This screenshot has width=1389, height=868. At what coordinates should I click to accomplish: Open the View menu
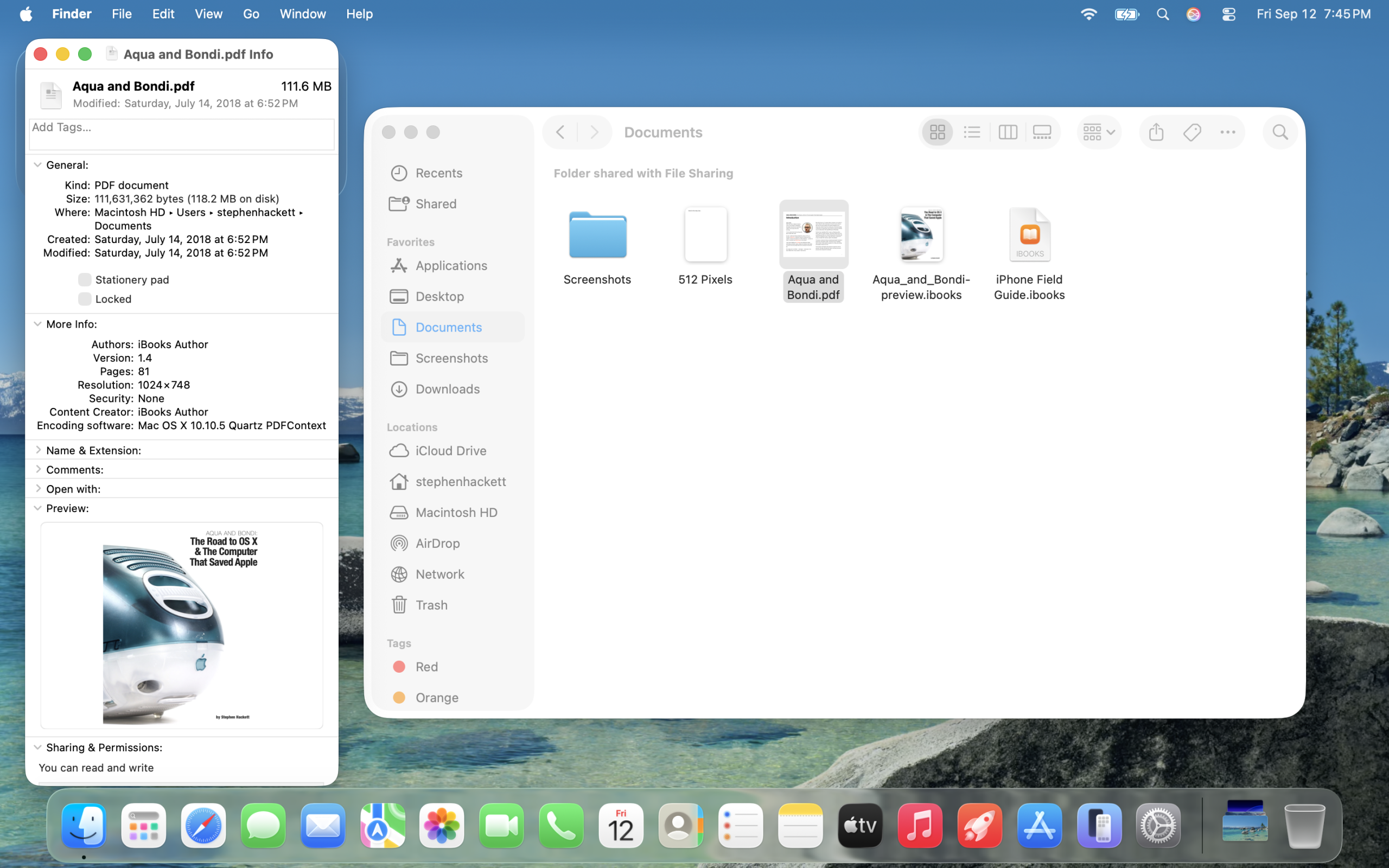pos(208,14)
